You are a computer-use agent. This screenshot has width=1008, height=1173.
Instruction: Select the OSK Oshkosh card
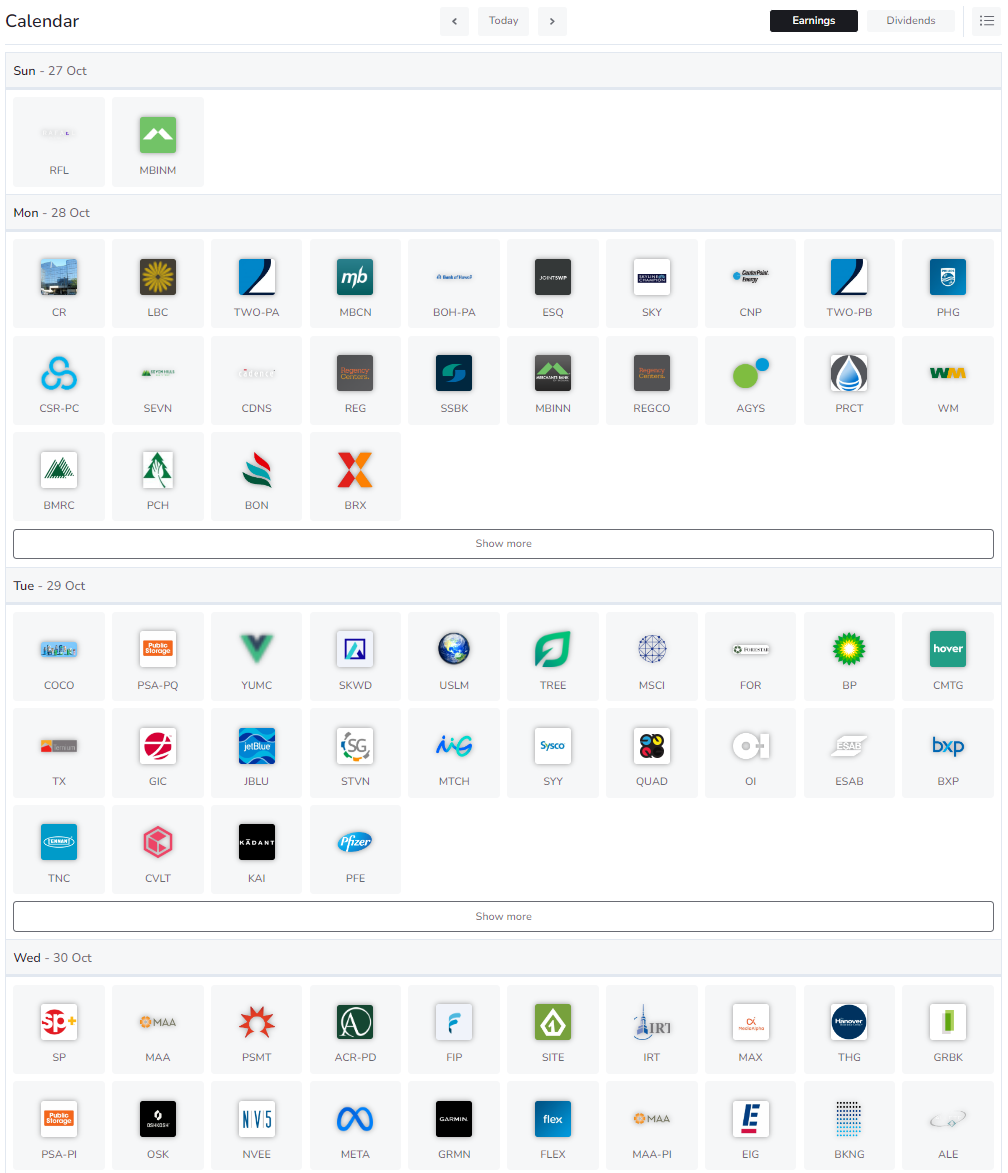point(158,1125)
